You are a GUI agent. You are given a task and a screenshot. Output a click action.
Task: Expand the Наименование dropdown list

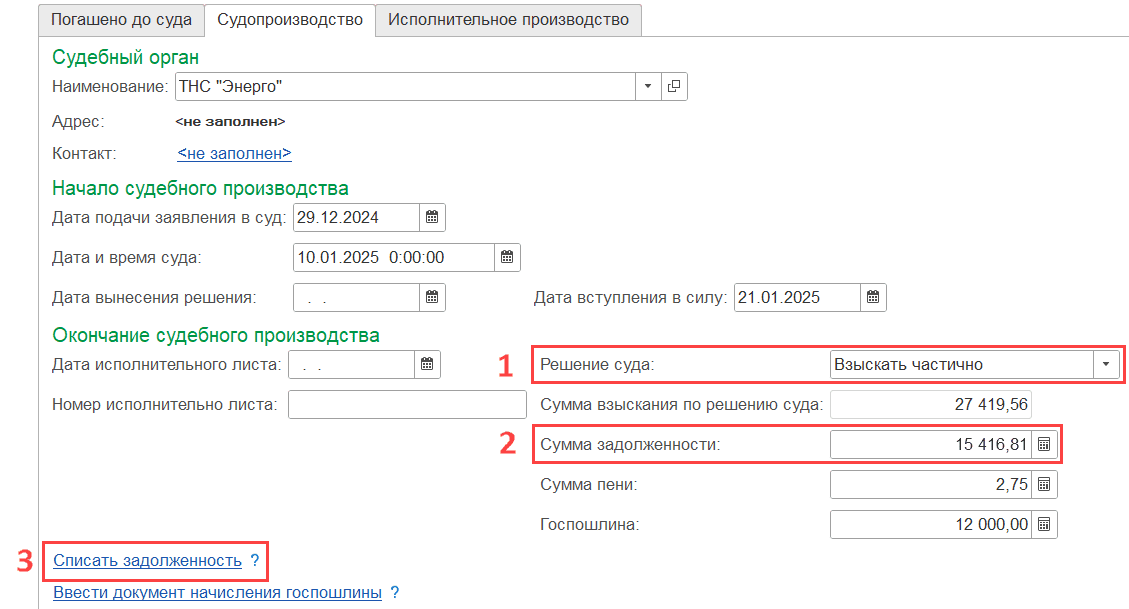pos(648,87)
